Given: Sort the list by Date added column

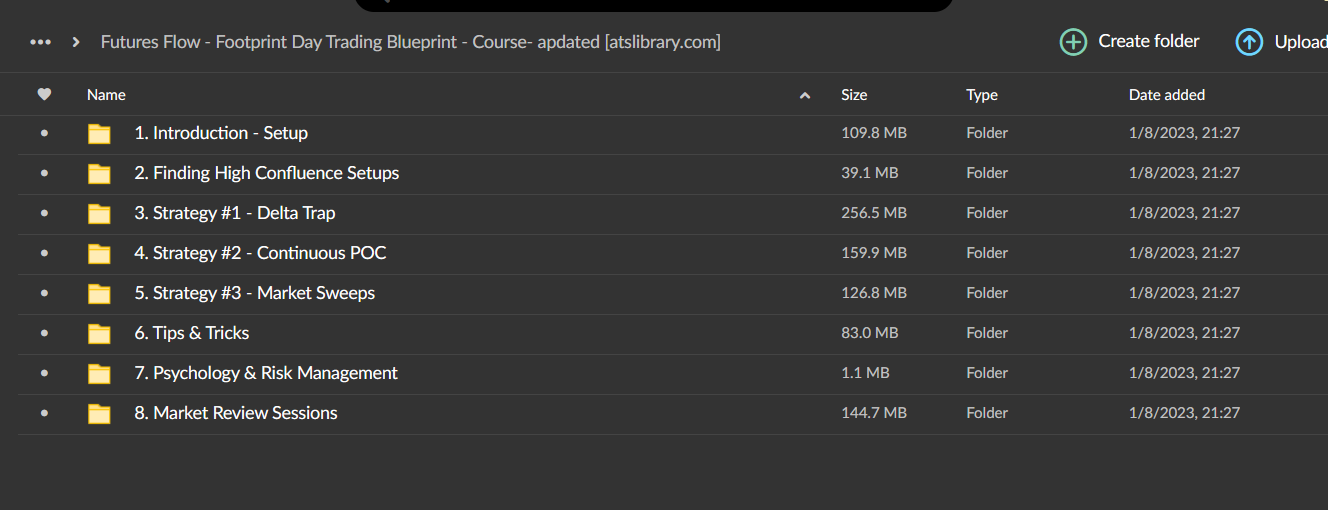Looking at the screenshot, I should 1166,95.
